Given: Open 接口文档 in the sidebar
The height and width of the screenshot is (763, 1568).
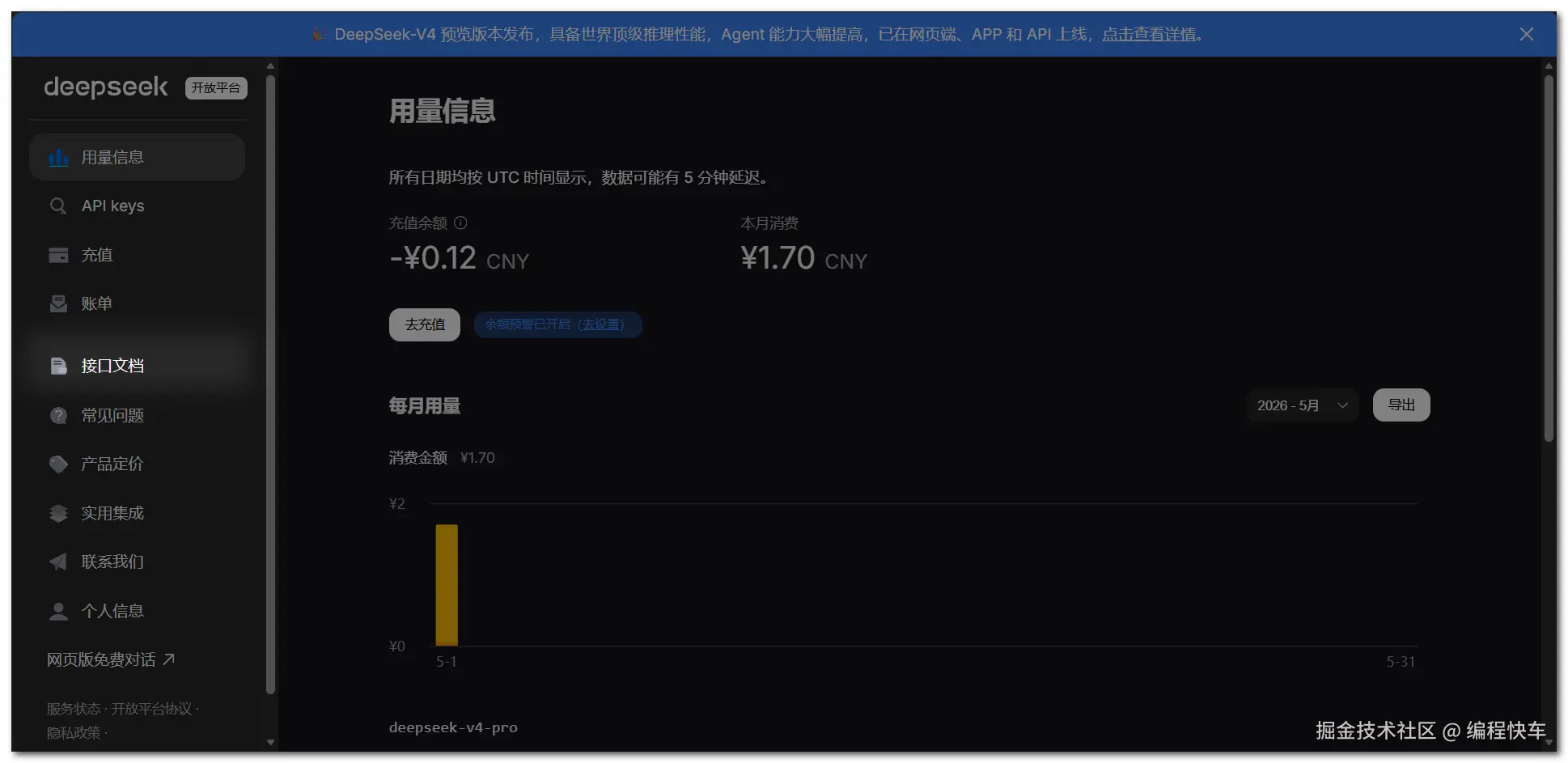Looking at the screenshot, I should [x=137, y=367].
